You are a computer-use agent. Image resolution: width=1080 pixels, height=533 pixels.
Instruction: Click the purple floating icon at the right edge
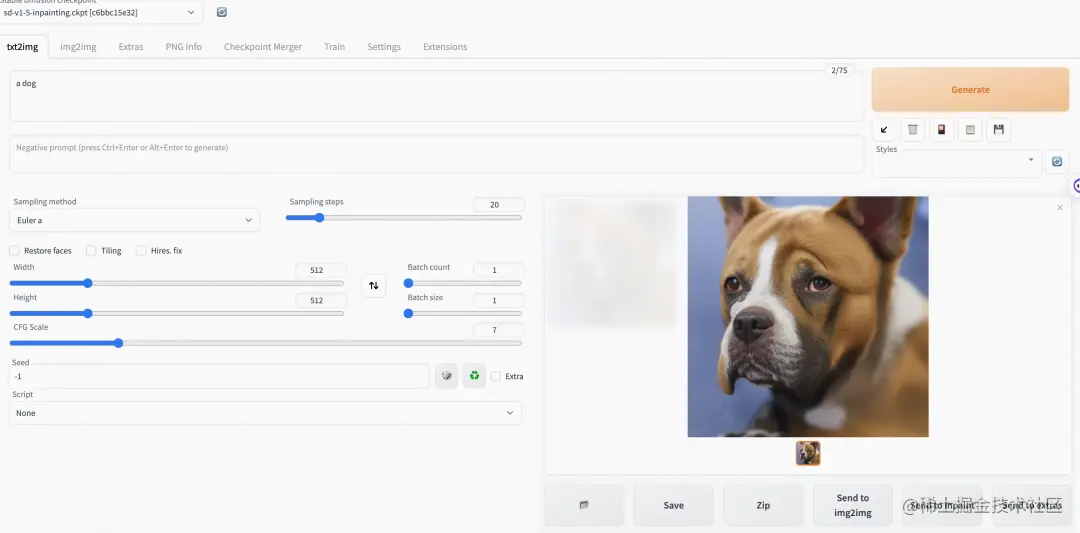pos(1077,186)
